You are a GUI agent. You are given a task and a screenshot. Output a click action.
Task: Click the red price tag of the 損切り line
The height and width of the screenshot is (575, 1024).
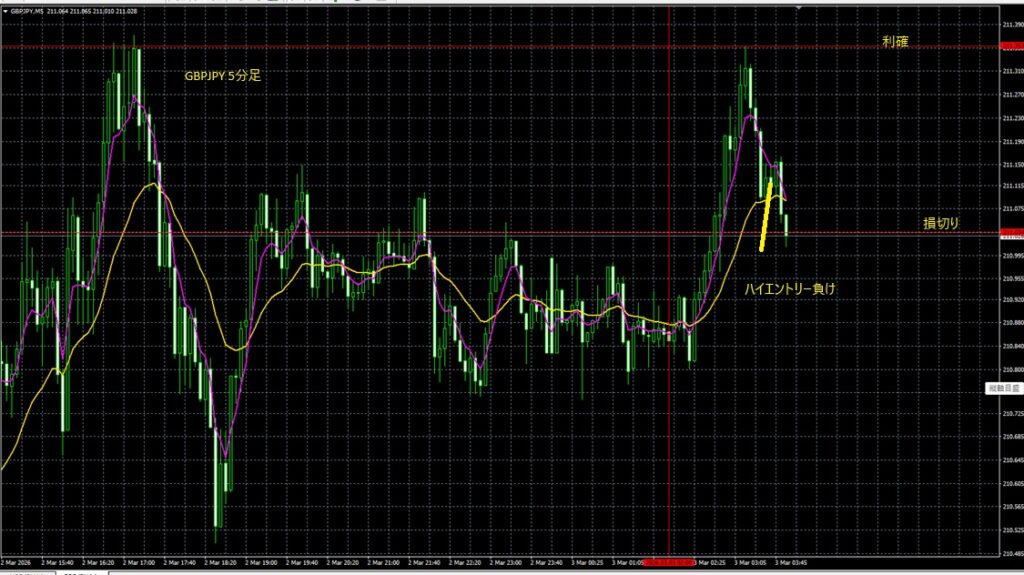pos(1012,232)
